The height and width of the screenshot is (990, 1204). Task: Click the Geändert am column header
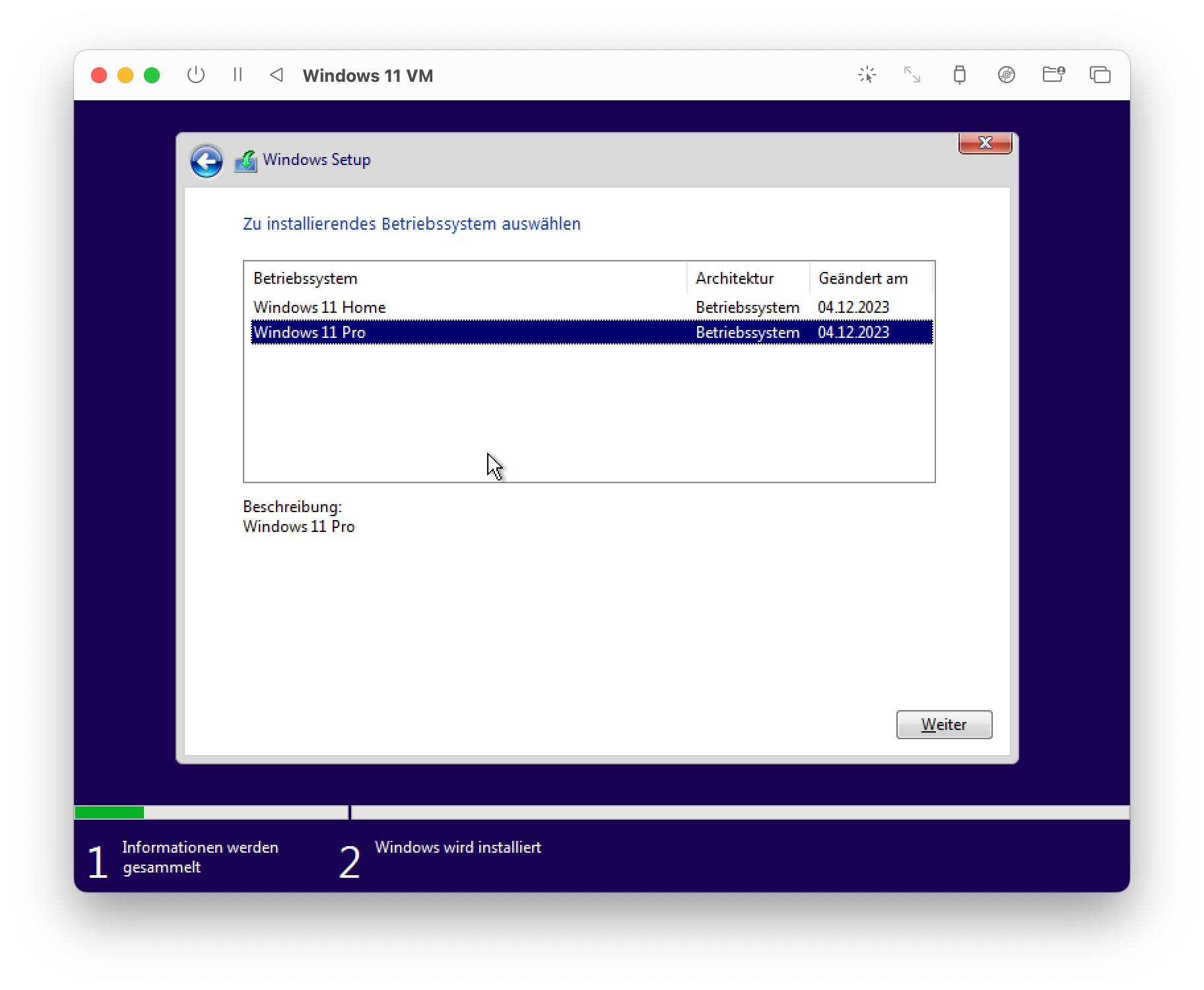(x=871, y=279)
